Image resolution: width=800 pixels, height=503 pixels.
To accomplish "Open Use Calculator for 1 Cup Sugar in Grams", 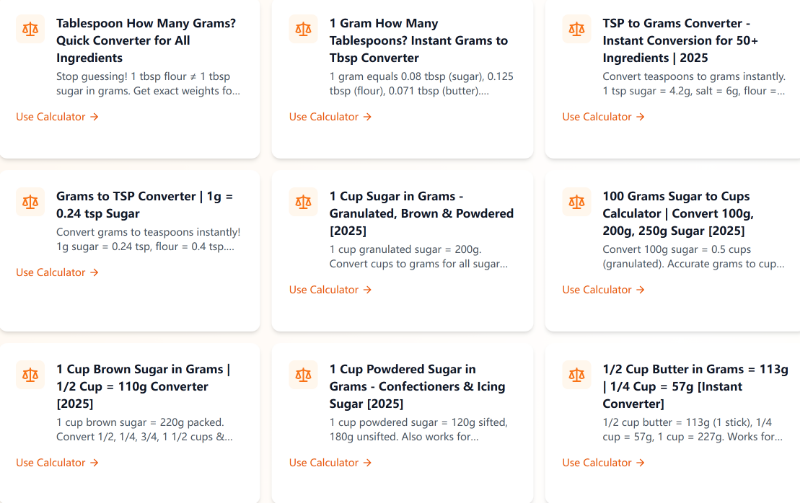I will click(x=330, y=290).
